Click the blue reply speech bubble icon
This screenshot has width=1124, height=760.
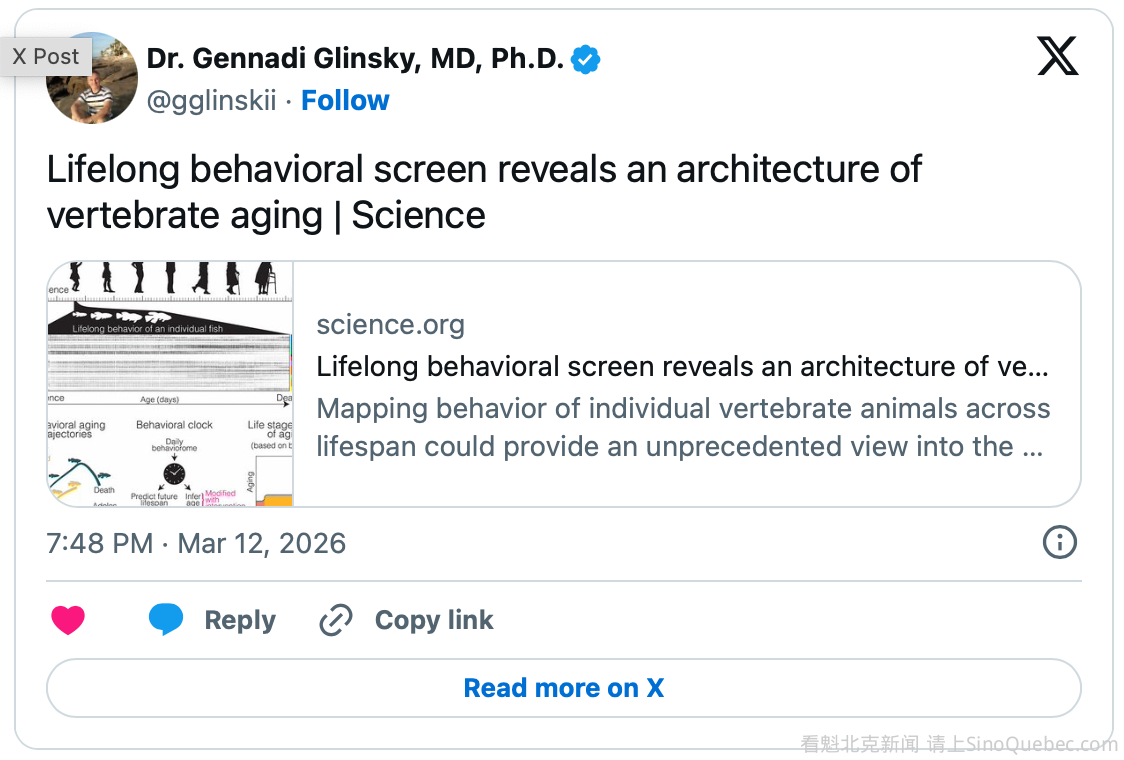tap(166, 620)
